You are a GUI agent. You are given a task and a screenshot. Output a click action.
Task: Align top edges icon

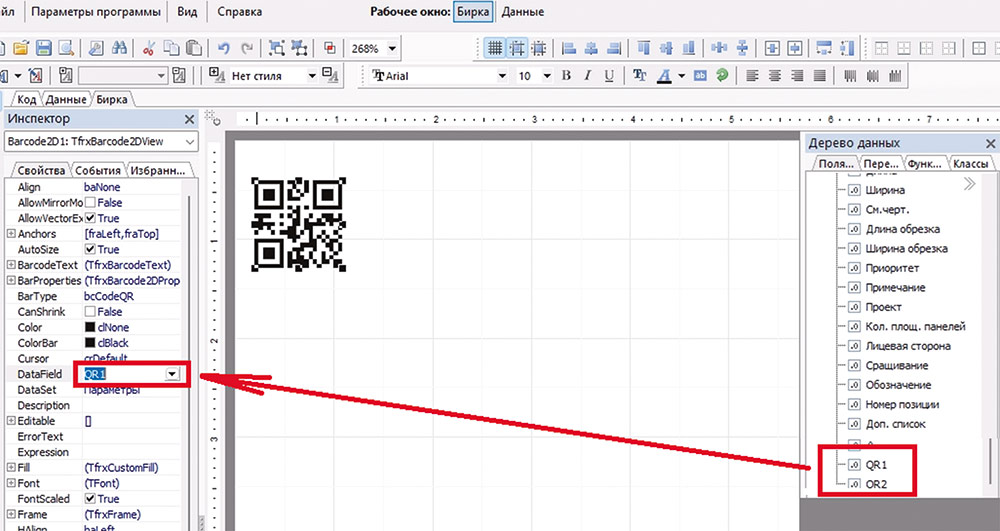pyautogui.click(x=644, y=48)
